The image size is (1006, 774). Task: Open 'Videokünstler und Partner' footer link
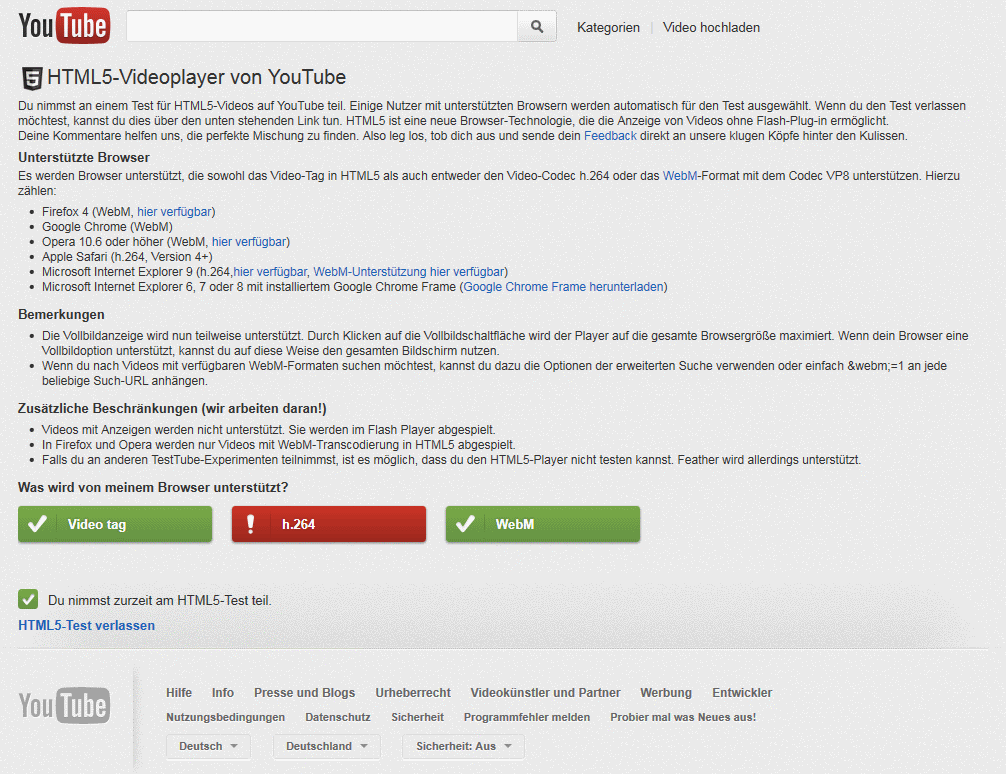(x=545, y=692)
